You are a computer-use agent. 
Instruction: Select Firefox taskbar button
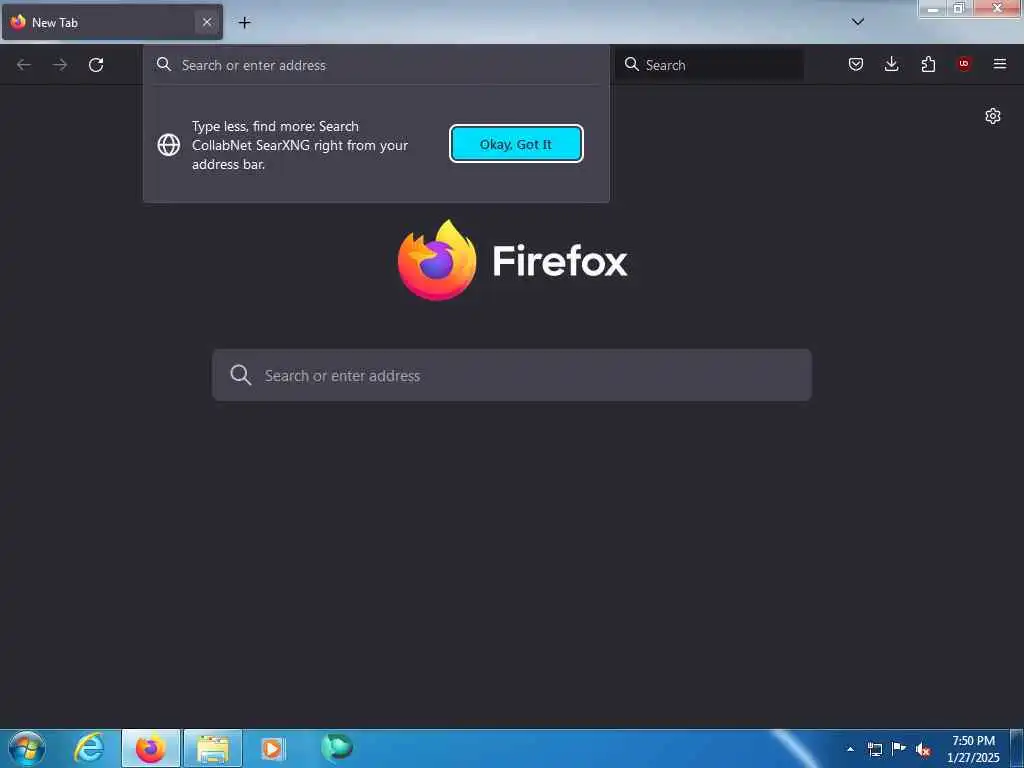pyautogui.click(x=151, y=748)
